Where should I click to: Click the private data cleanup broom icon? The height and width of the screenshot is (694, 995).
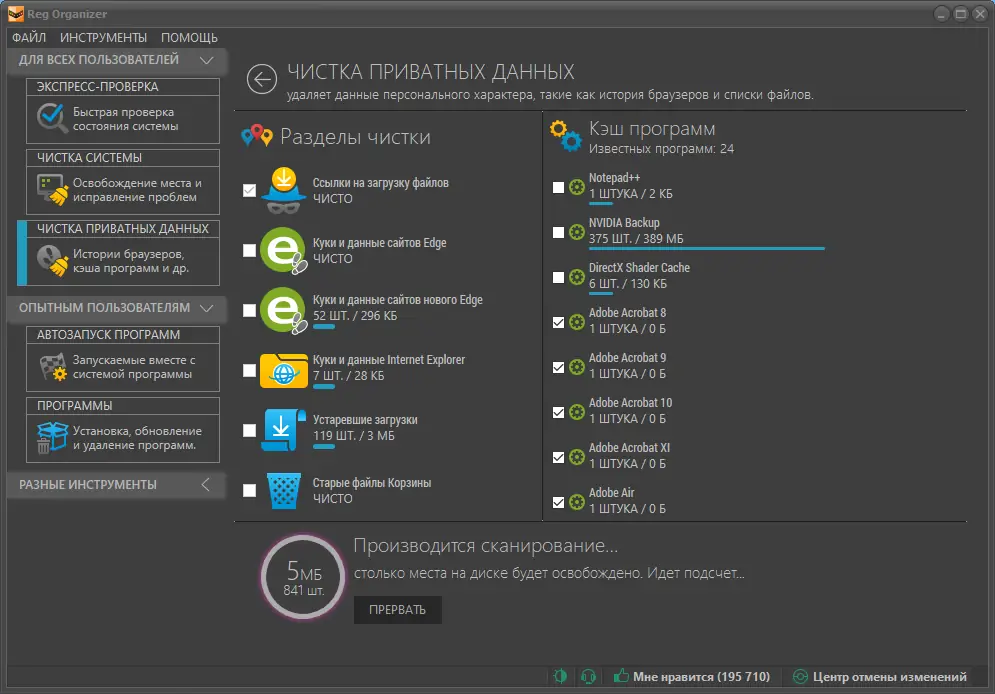52,260
